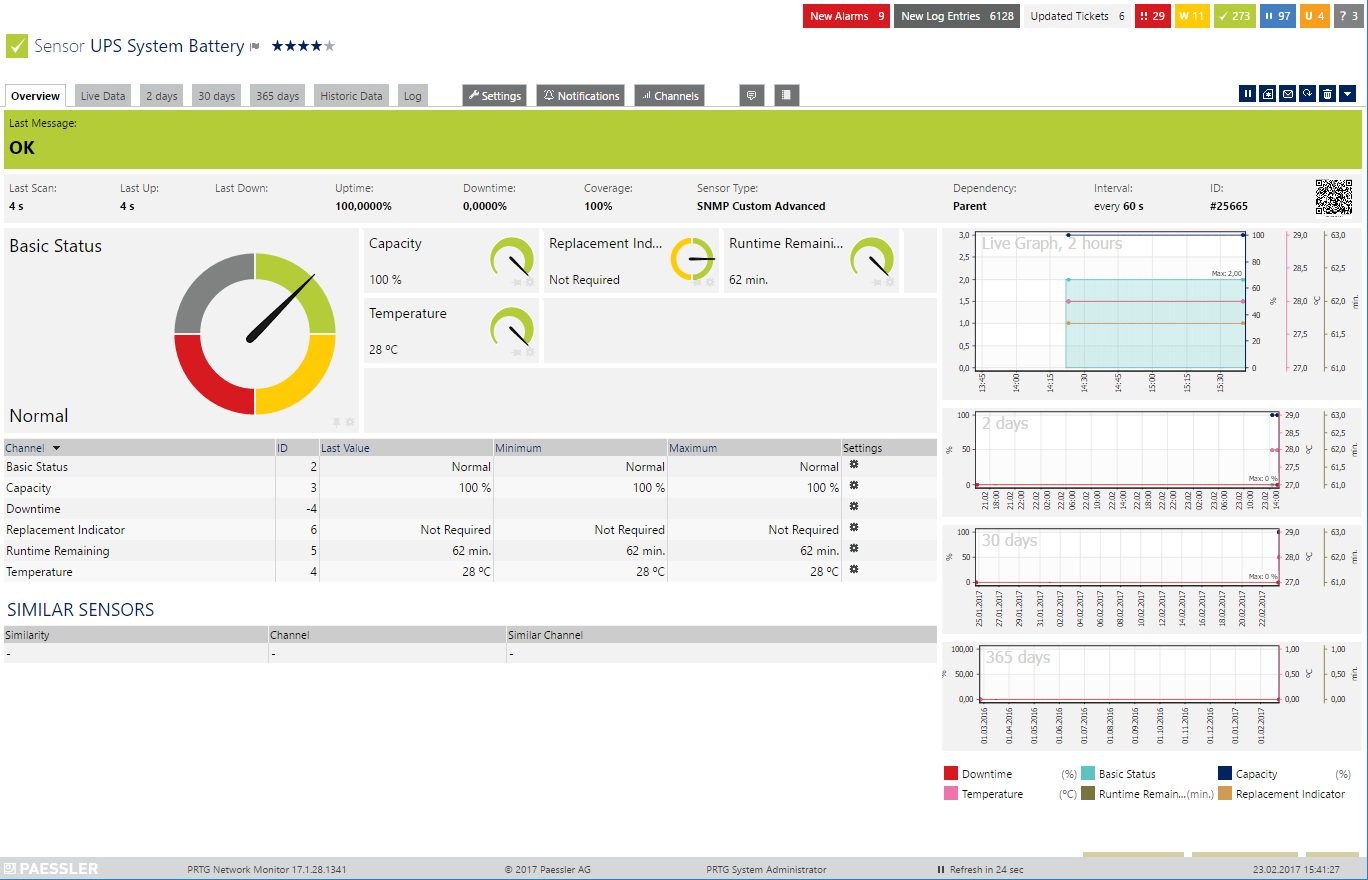Click the QR code for this sensor
Screen dimensions: 1368x880
(1334, 197)
